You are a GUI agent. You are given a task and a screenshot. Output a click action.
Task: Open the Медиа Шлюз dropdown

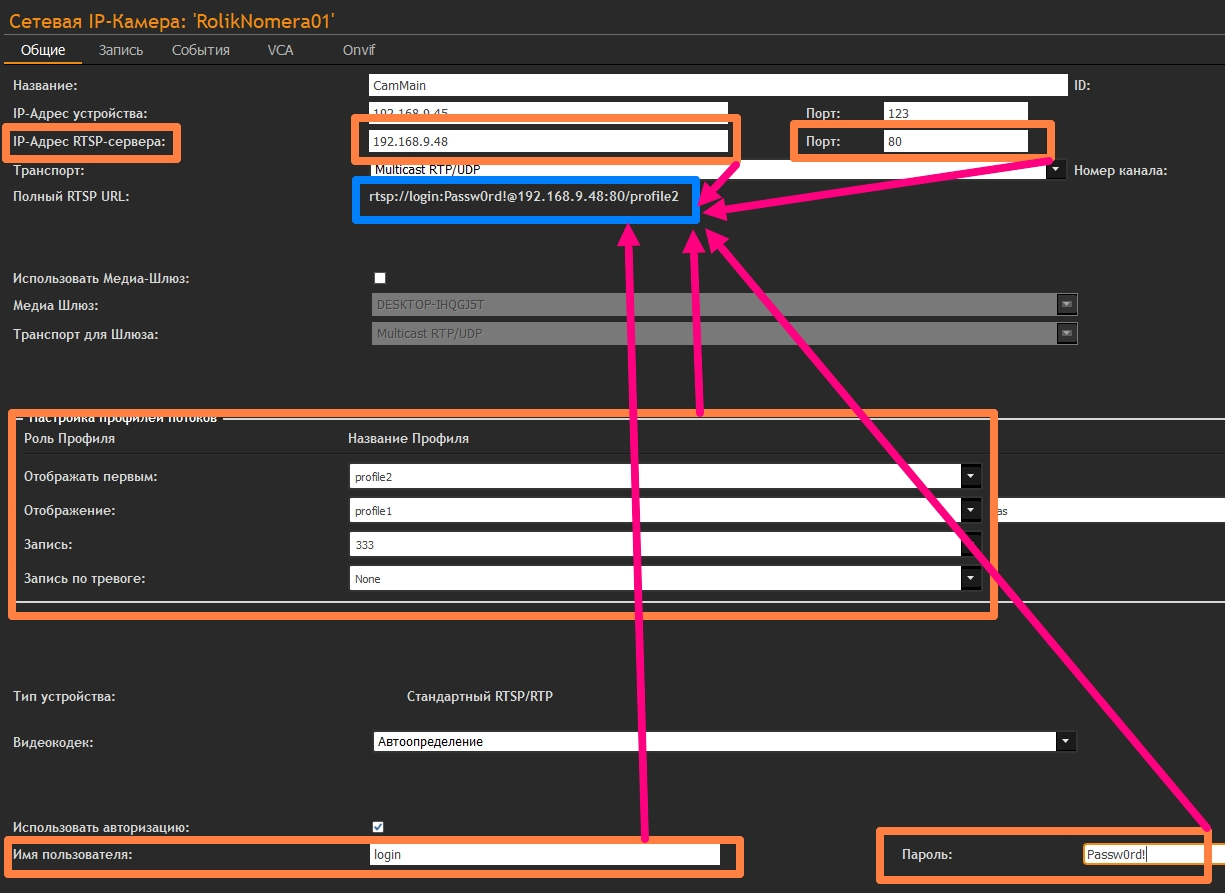tap(1066, 305)
